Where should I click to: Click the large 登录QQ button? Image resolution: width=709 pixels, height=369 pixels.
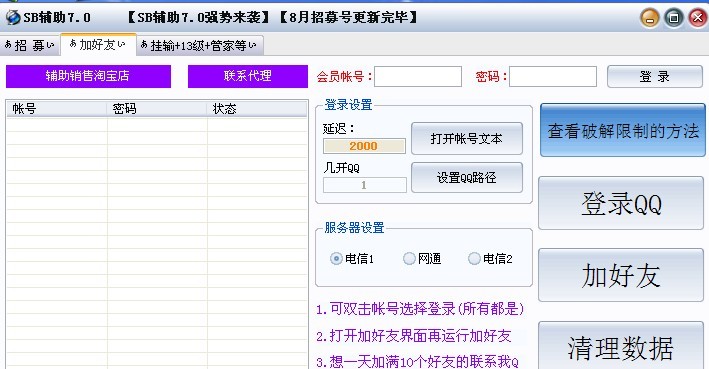[621, 203]
